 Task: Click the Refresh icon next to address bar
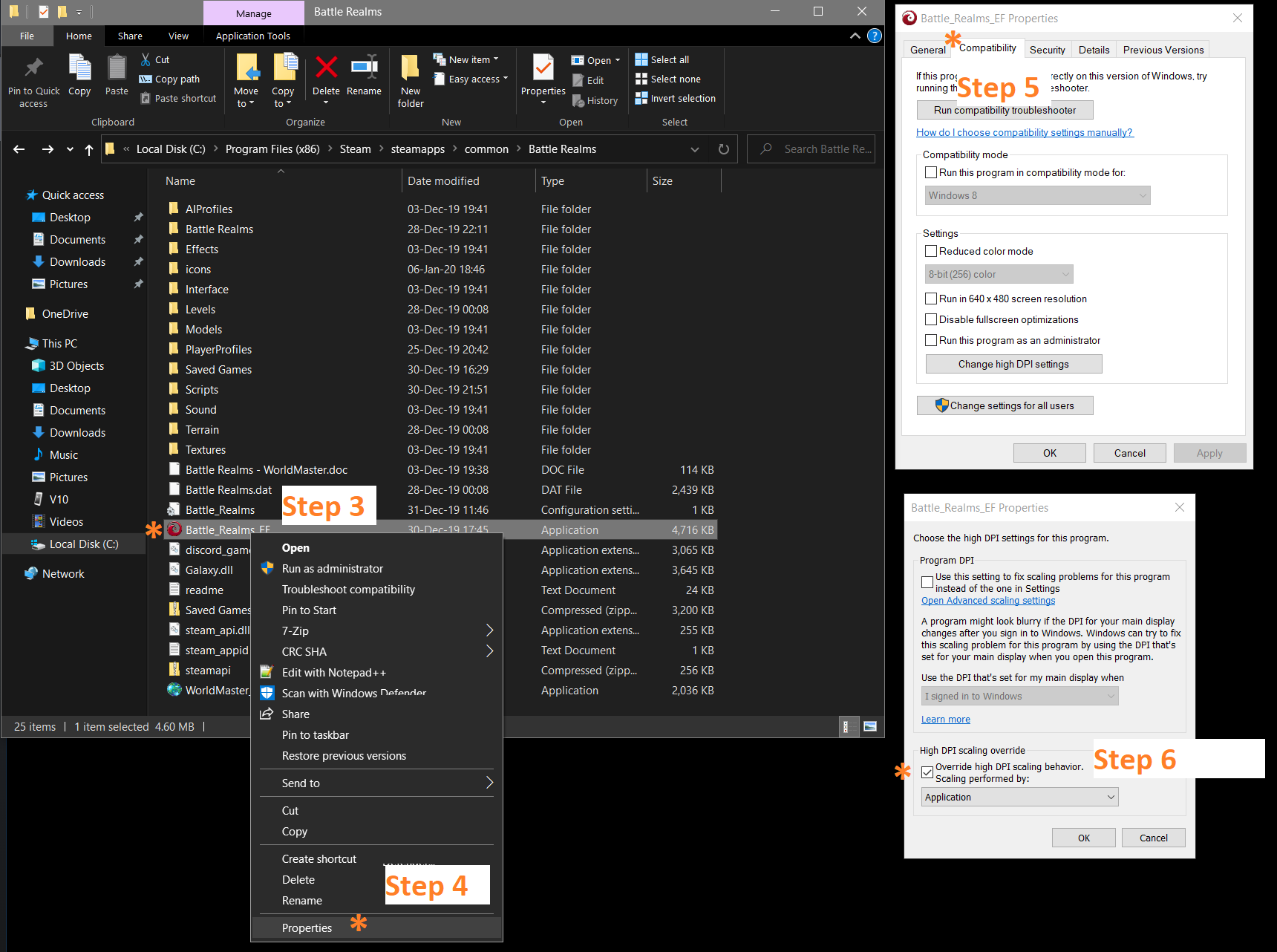723,149
